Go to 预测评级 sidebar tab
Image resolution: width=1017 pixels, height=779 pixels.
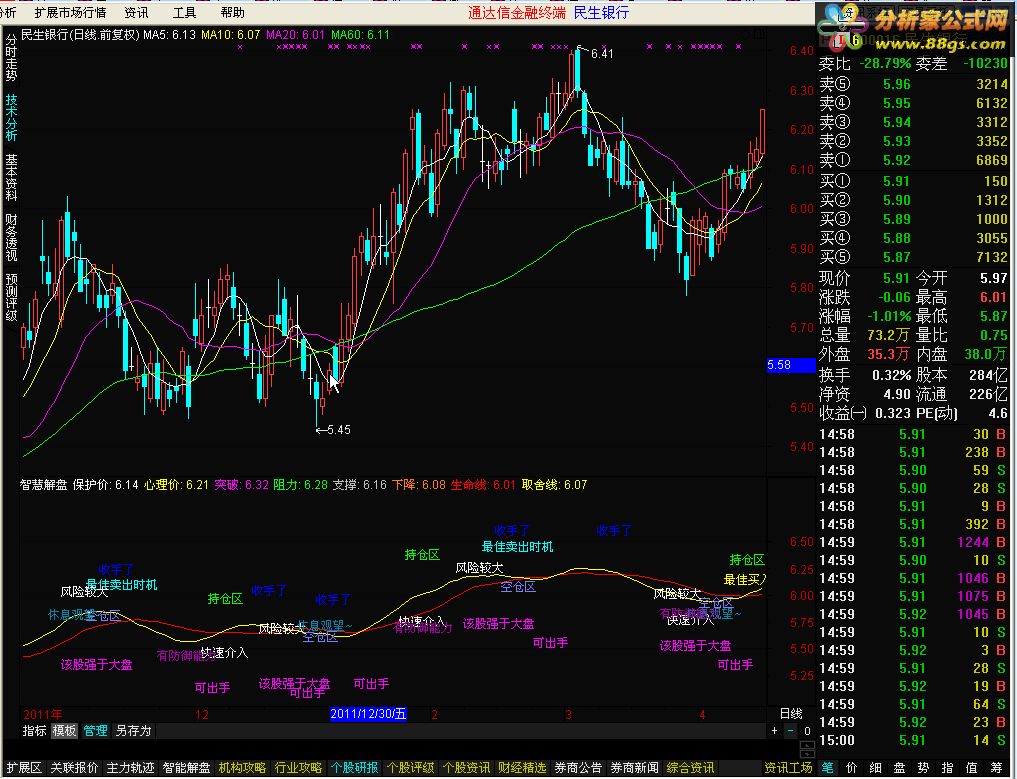11,298
